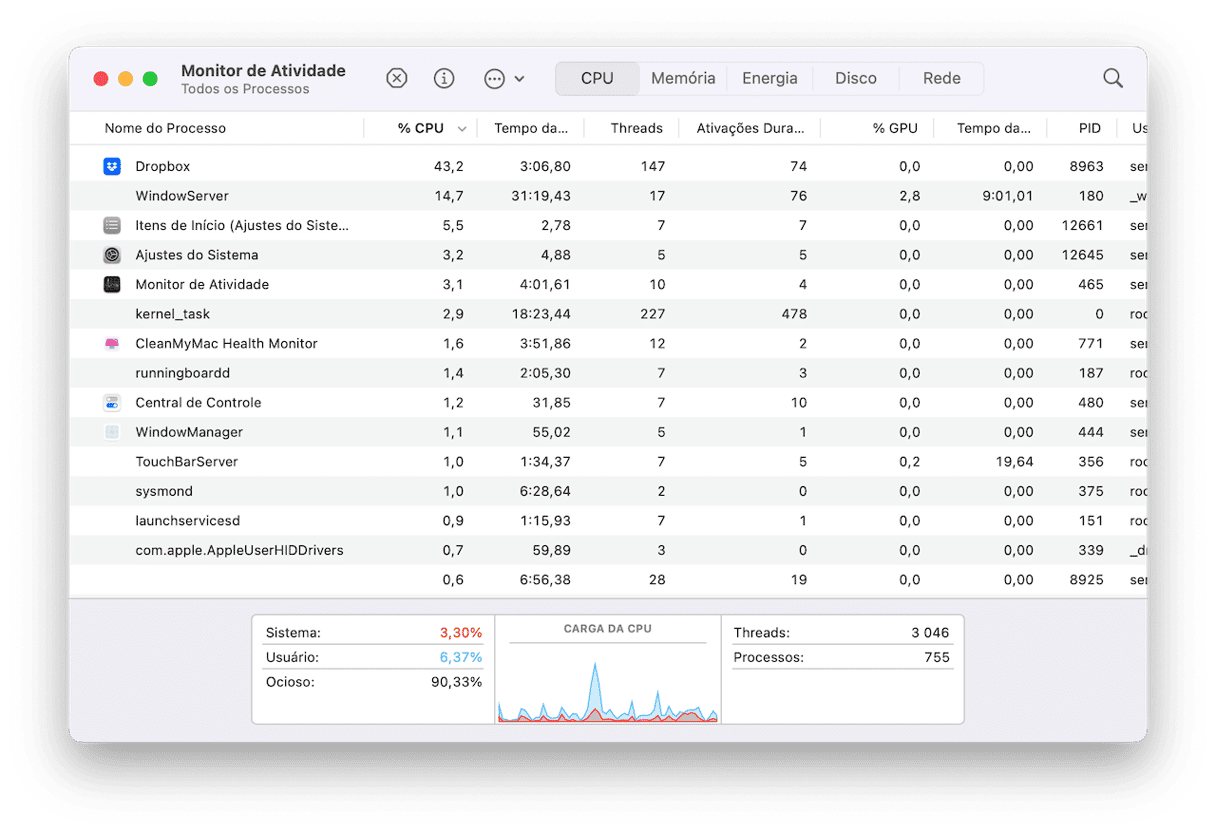Image resolution: width=1216 pixels, height=833 pixels.
Task: Toggle sort order on % CPU column
Action: pyautogui.click(x=421, y=128)
